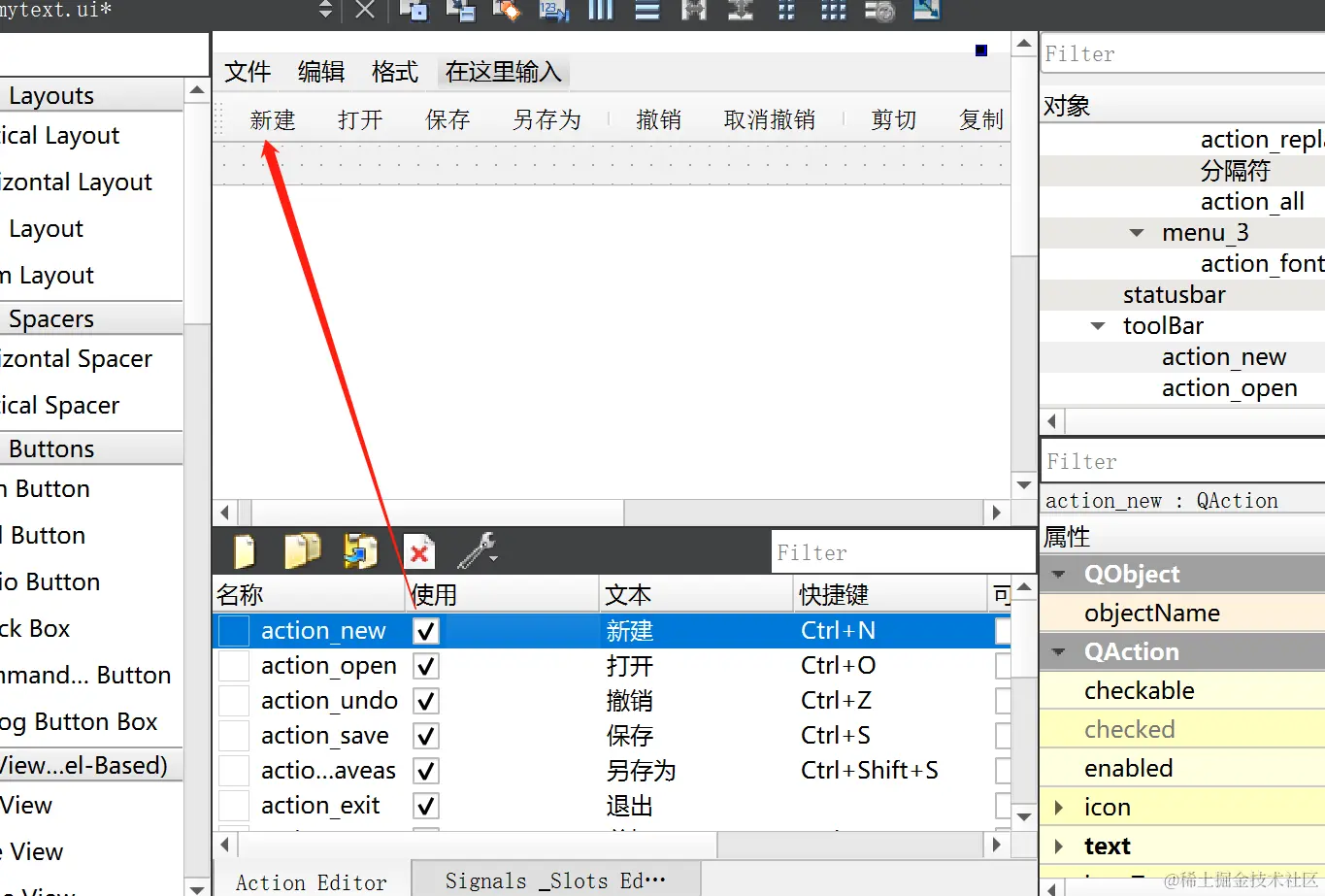
Task: Click the form's horizontal scrollbar thumb
Action: [437, 512]
